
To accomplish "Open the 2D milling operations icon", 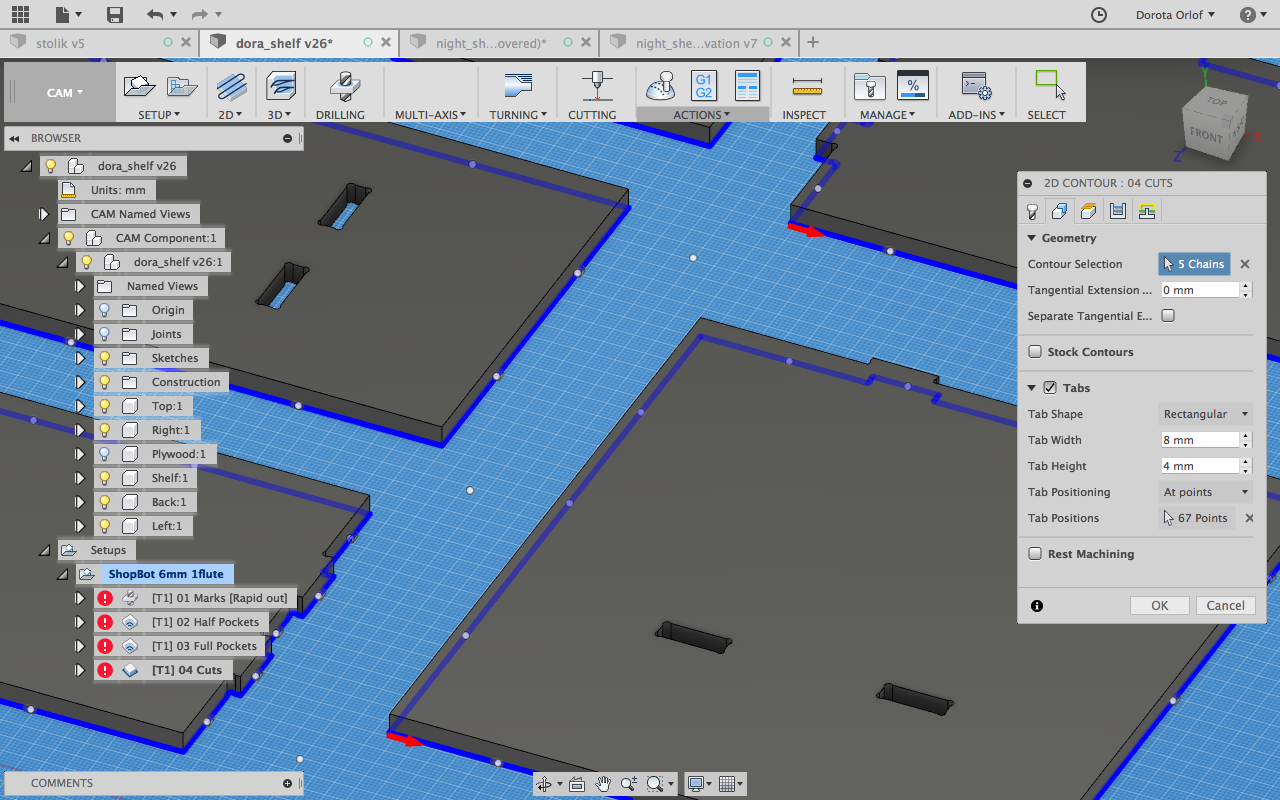I will click(x=231, y=86).
